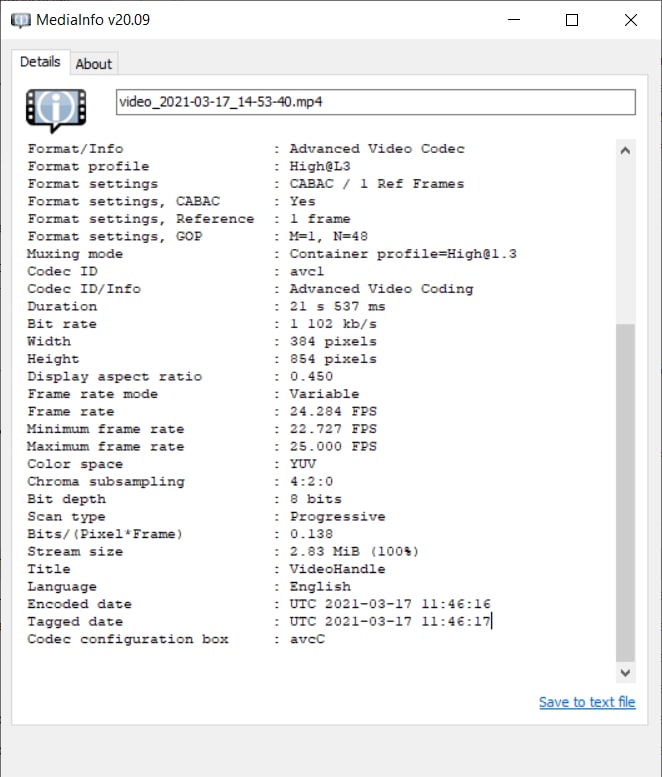This screenshot has height=777, width=662.
Task: Click the '24.284 FPS' frame rate value
Action: coord(333,411)
